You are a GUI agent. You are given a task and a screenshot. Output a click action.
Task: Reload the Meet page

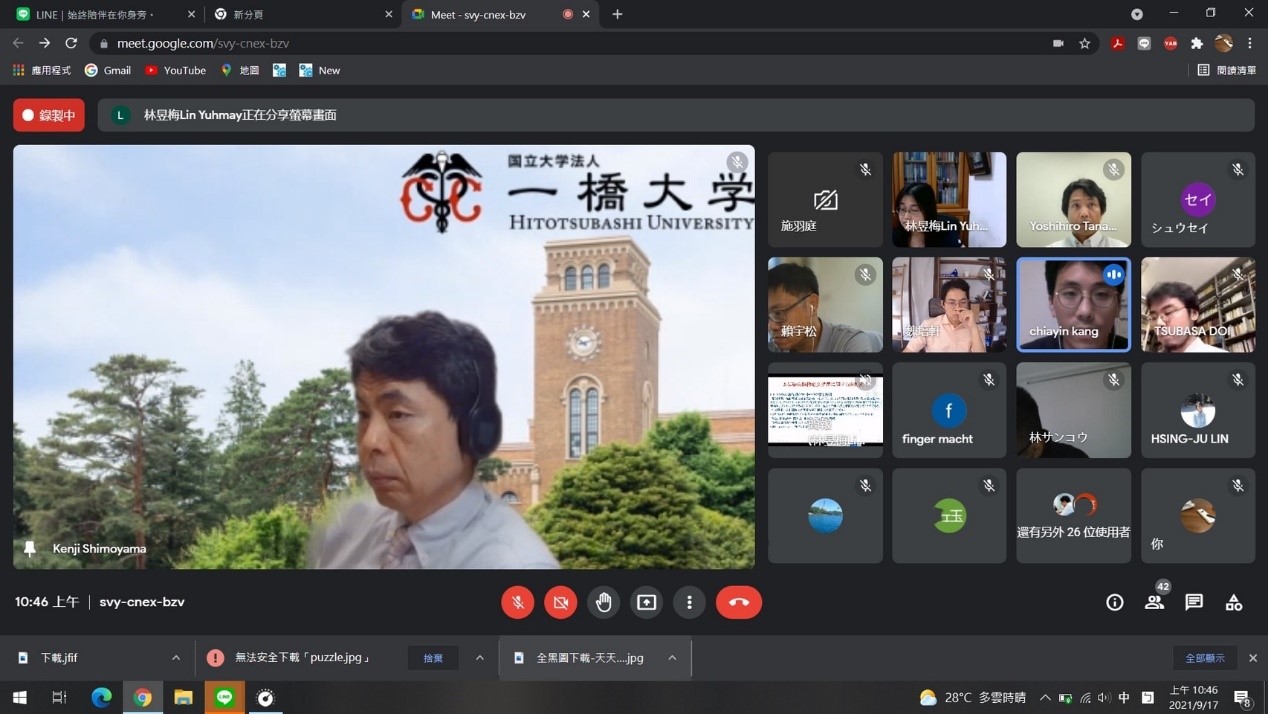[71, 43]
